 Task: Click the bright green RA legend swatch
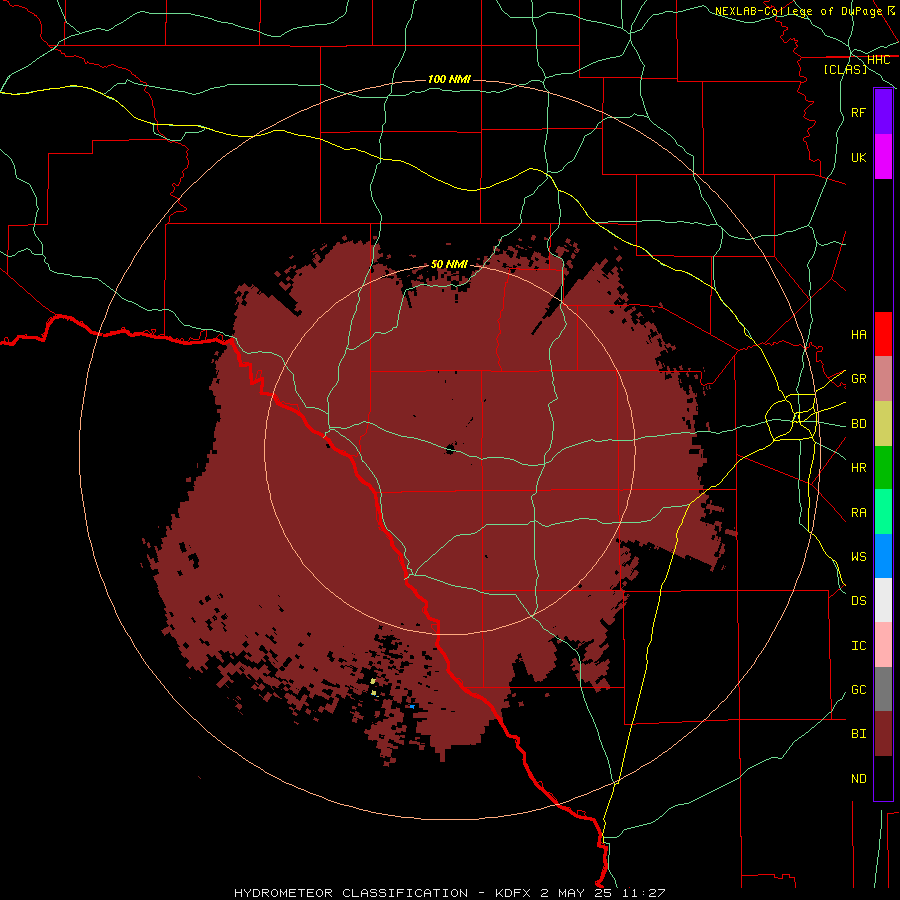883,512
